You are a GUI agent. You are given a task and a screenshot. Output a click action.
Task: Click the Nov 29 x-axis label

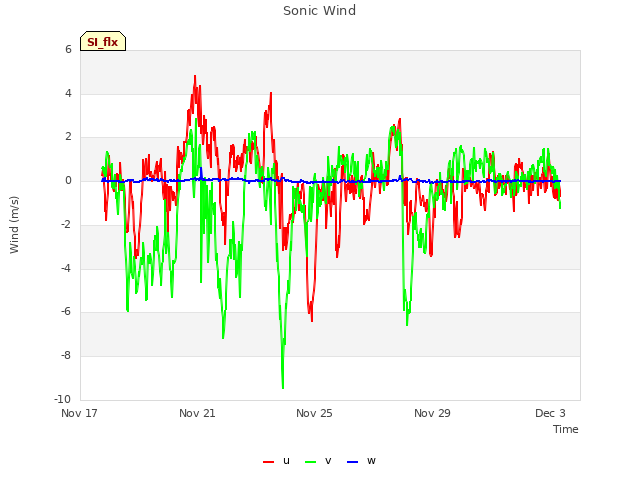coord(432,413)
